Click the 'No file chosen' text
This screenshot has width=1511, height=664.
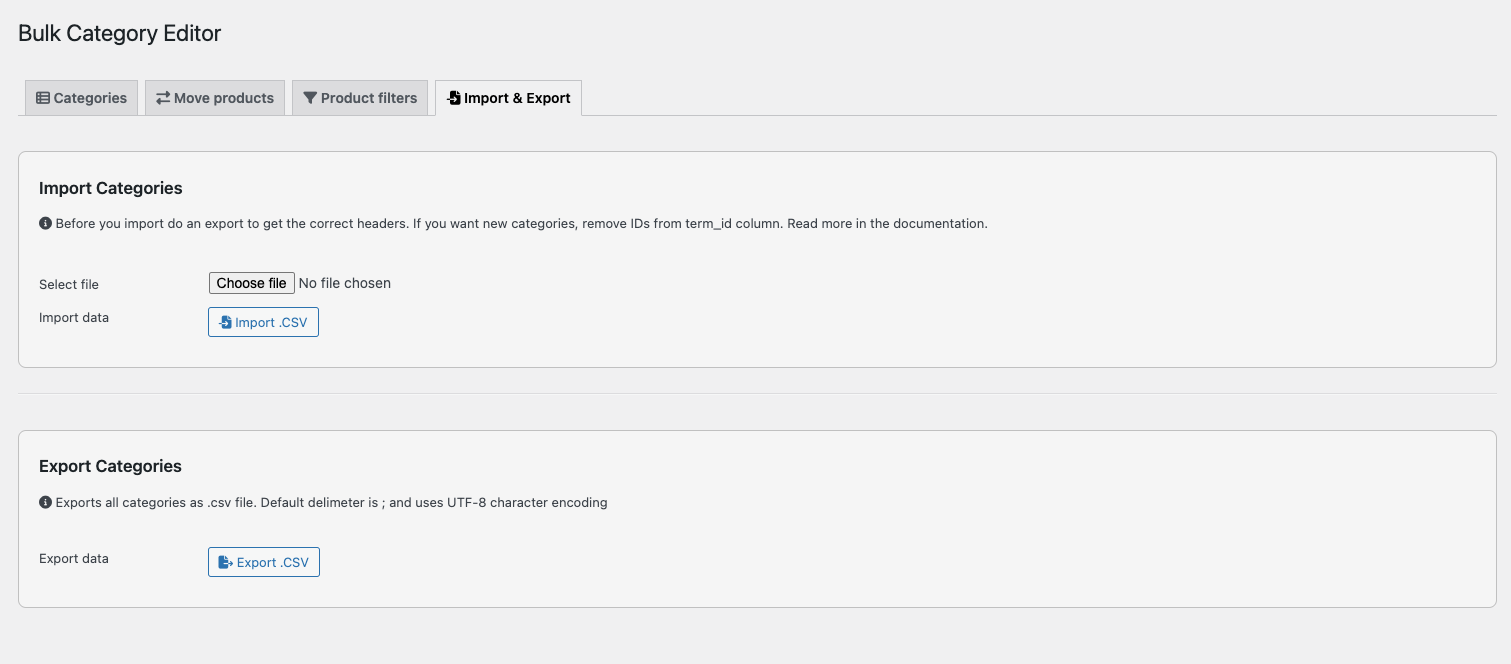[345, 283]
